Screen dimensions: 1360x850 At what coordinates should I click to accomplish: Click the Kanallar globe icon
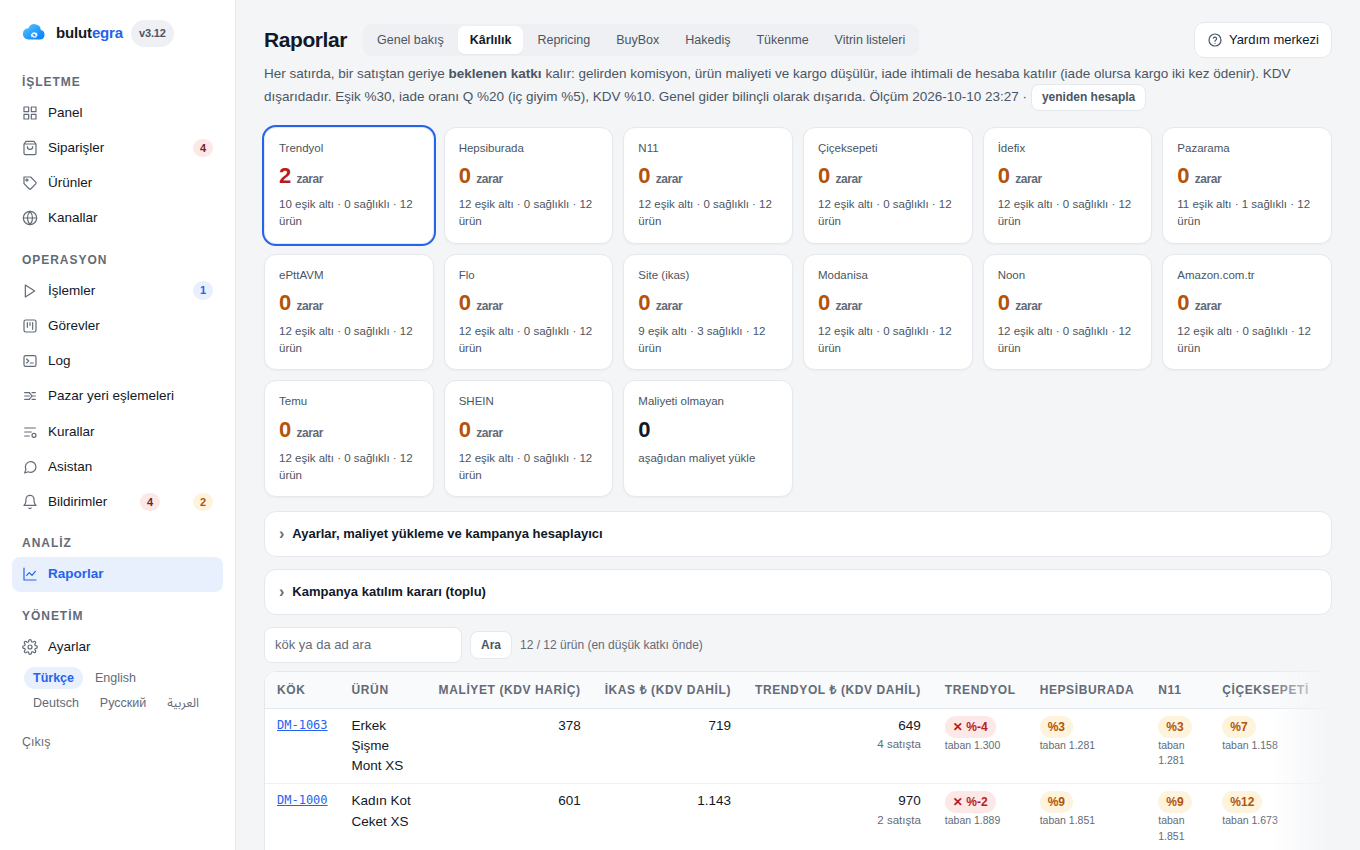30,218
